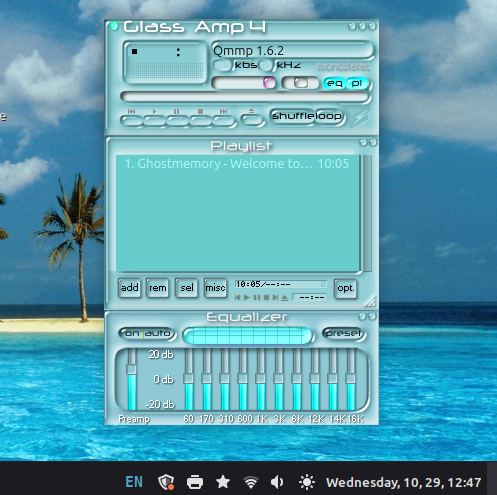Turn the equalizer on
This screenshot has height=495, width=497.
point(132,333)
